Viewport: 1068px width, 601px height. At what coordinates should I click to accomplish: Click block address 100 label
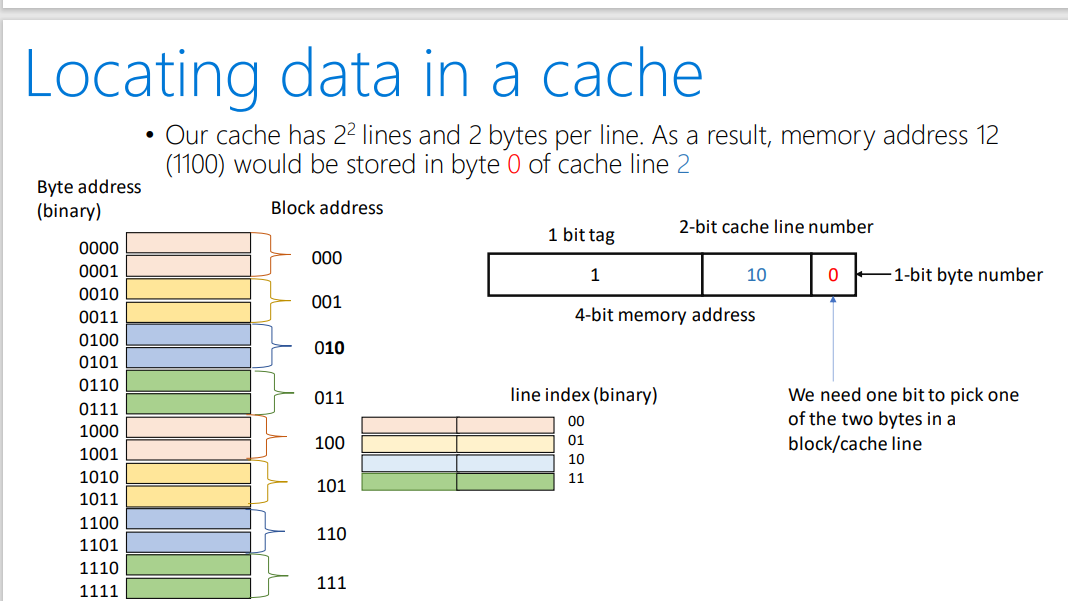(330, 442)
